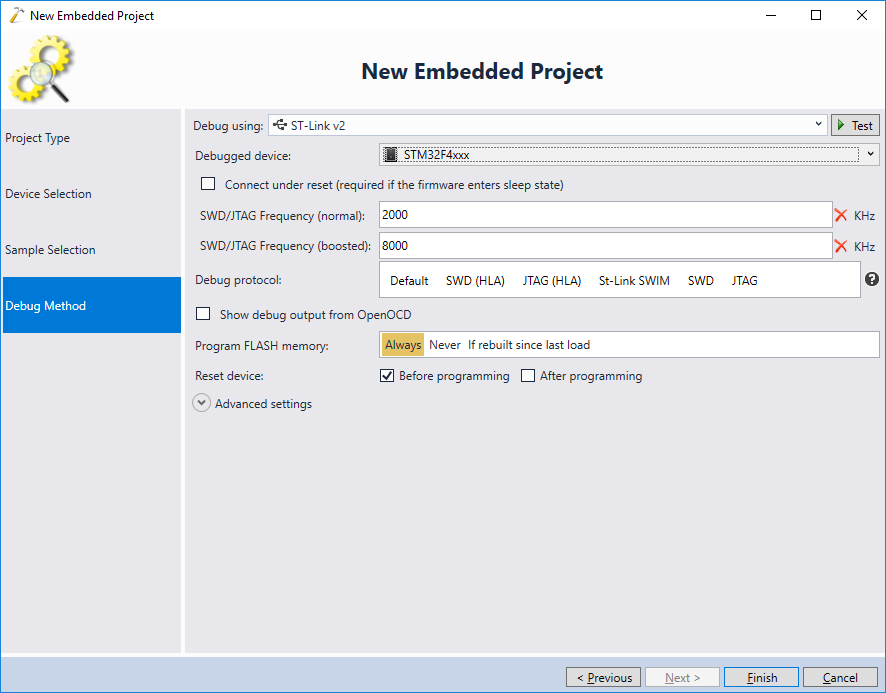Check Reset device After programming
The height and width of the screenshot is (693, 886).
pos(528,375)
